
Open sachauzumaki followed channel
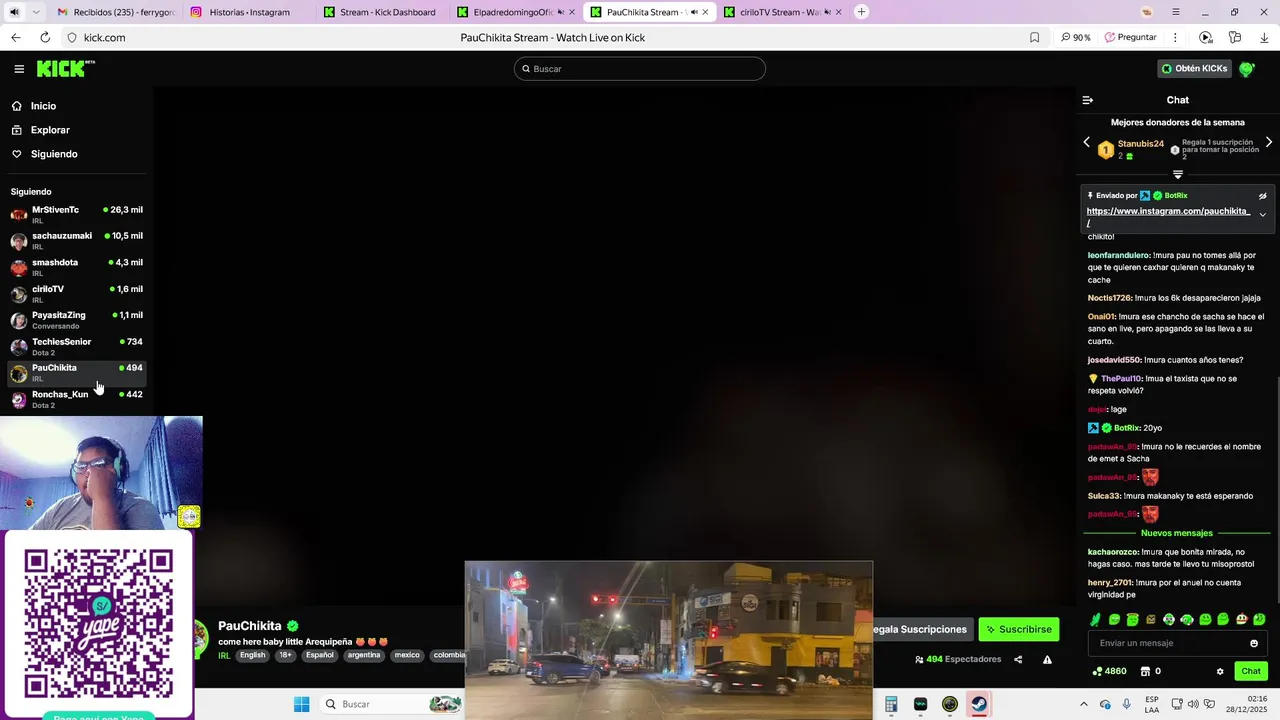pyautogui.click(x=76, y=241)
